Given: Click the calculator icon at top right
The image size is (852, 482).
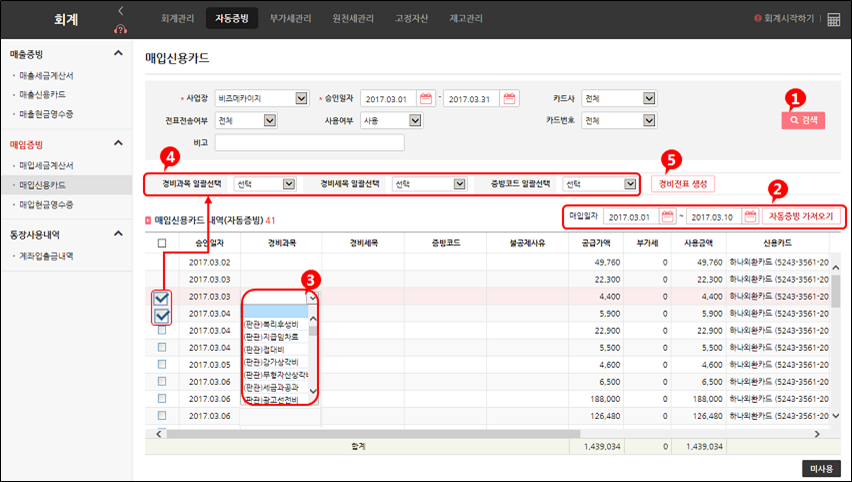Looking at the screenshot, I should (833, 19).
